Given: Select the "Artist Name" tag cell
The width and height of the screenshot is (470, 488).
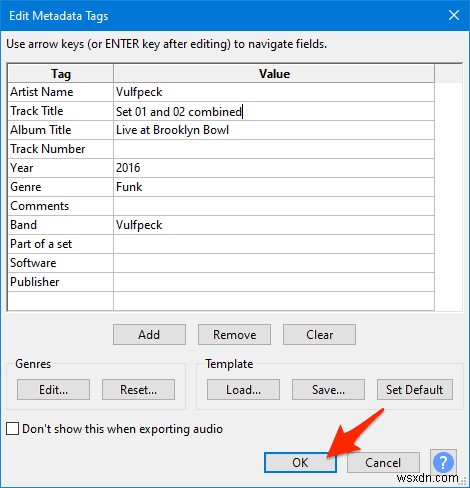Looking at the screenshot, I should pyautogui.click(x=60, y=92).
